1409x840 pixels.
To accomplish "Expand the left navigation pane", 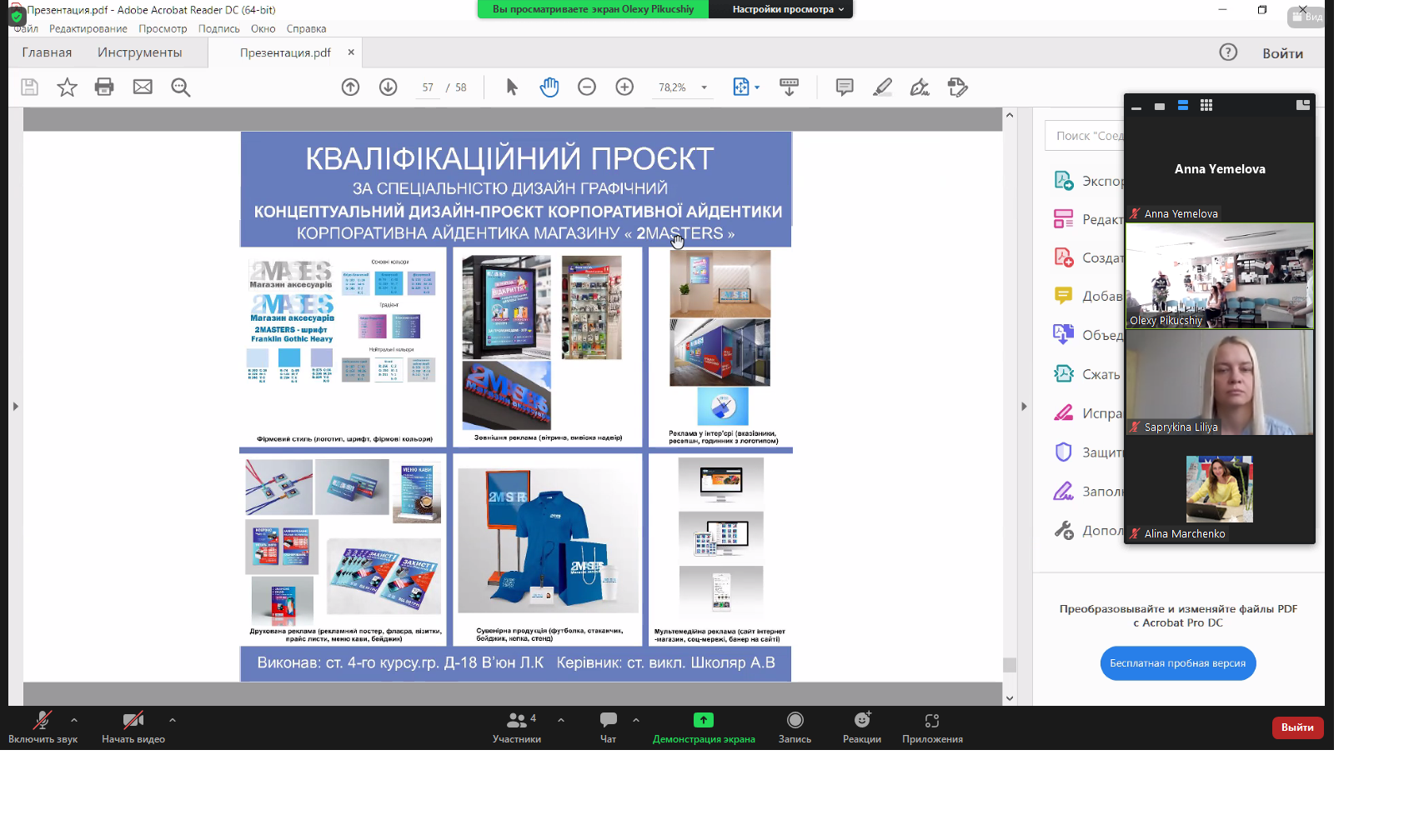I will pos(15,407).
